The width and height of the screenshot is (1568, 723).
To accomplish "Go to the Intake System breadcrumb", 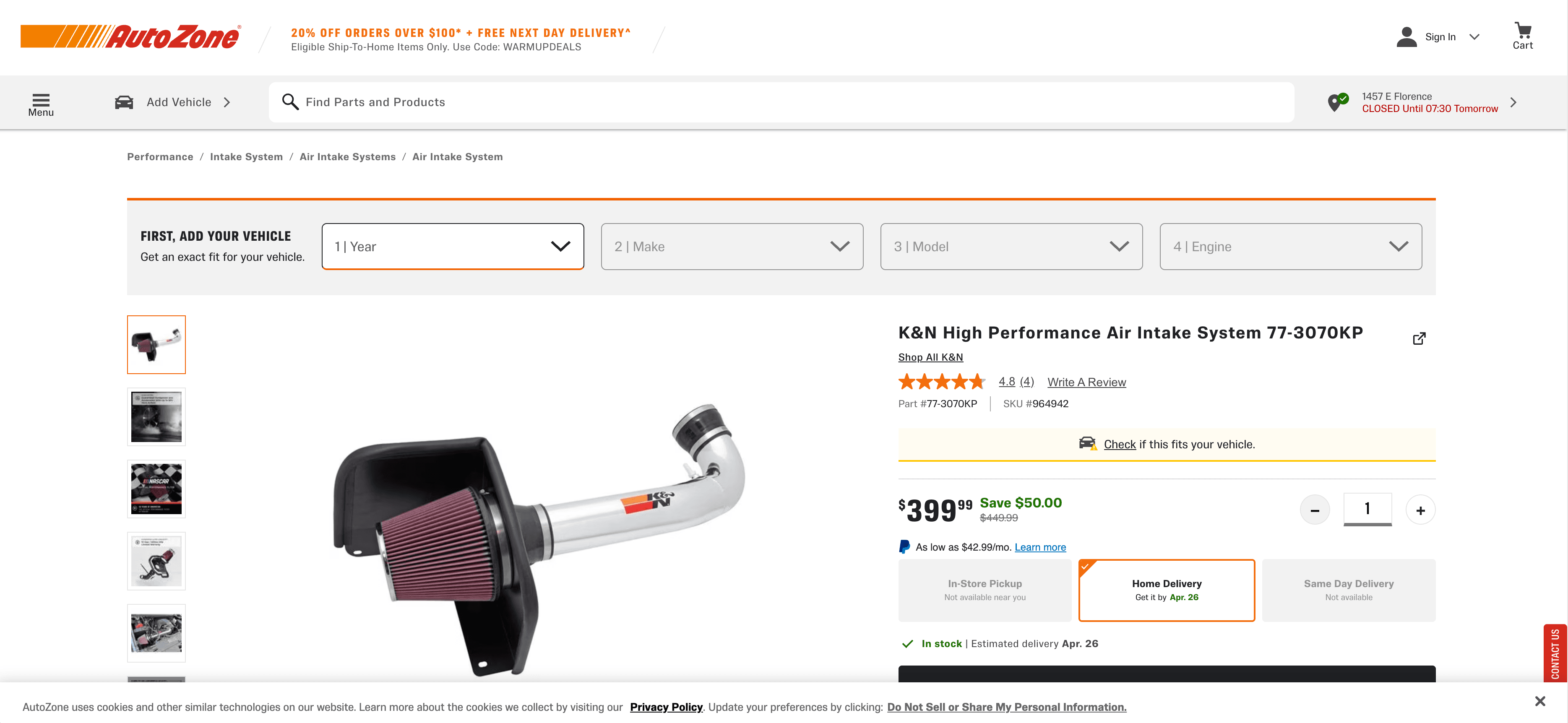I will tap(246, 157).
